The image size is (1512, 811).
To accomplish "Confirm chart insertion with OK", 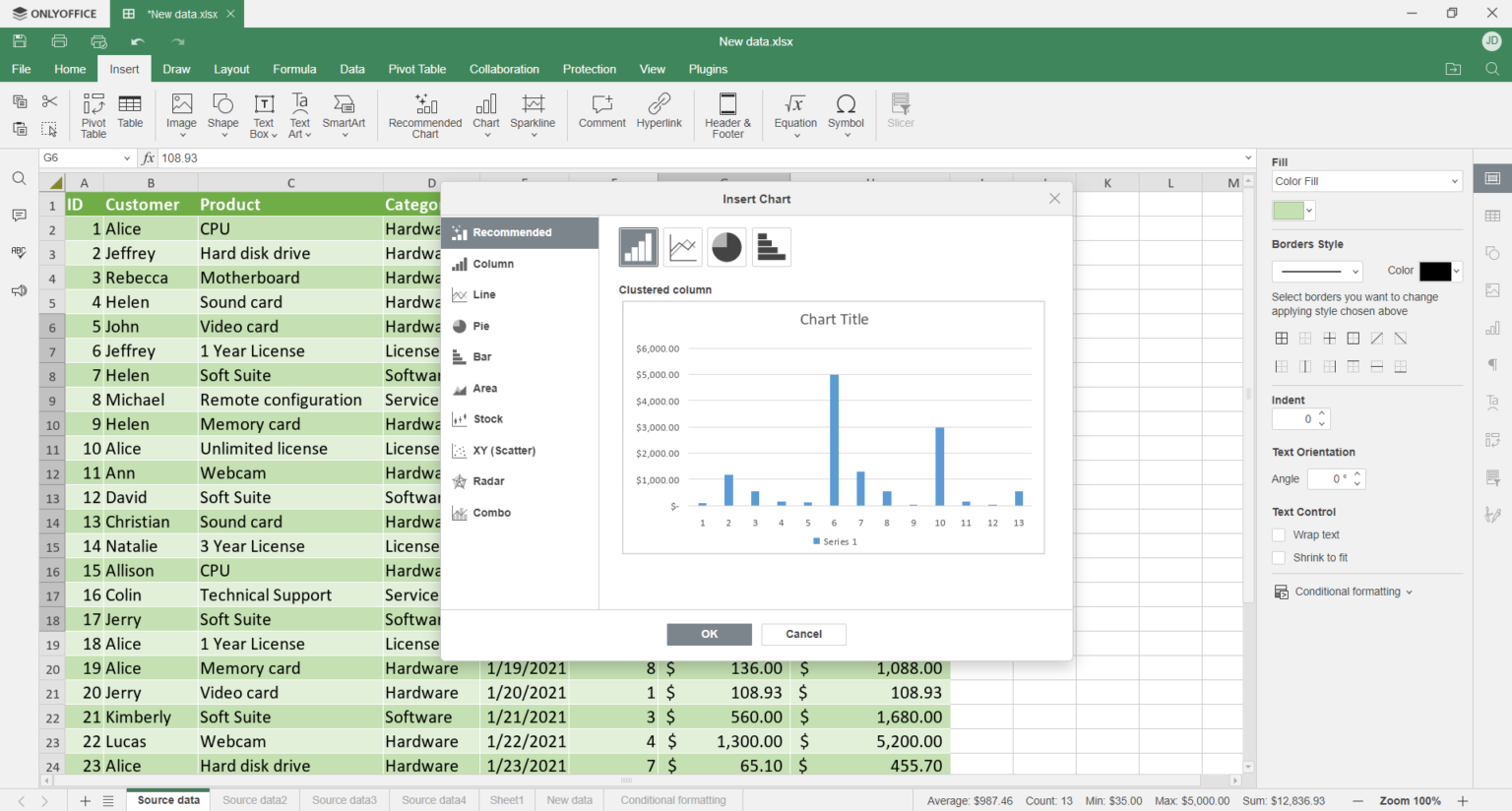I will pos(709,634).
